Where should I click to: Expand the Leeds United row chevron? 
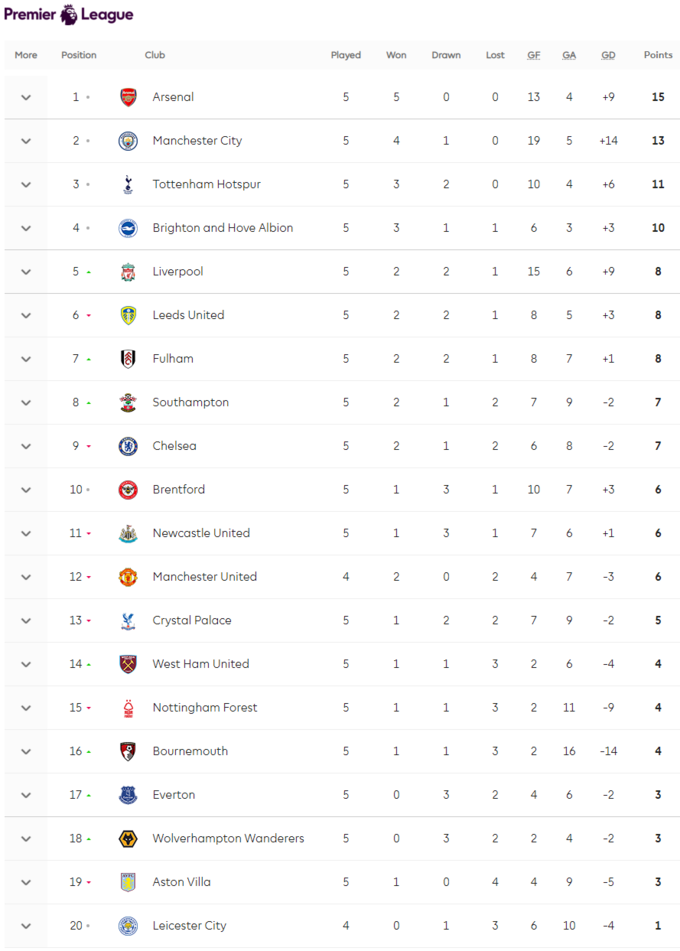[26, 315]
